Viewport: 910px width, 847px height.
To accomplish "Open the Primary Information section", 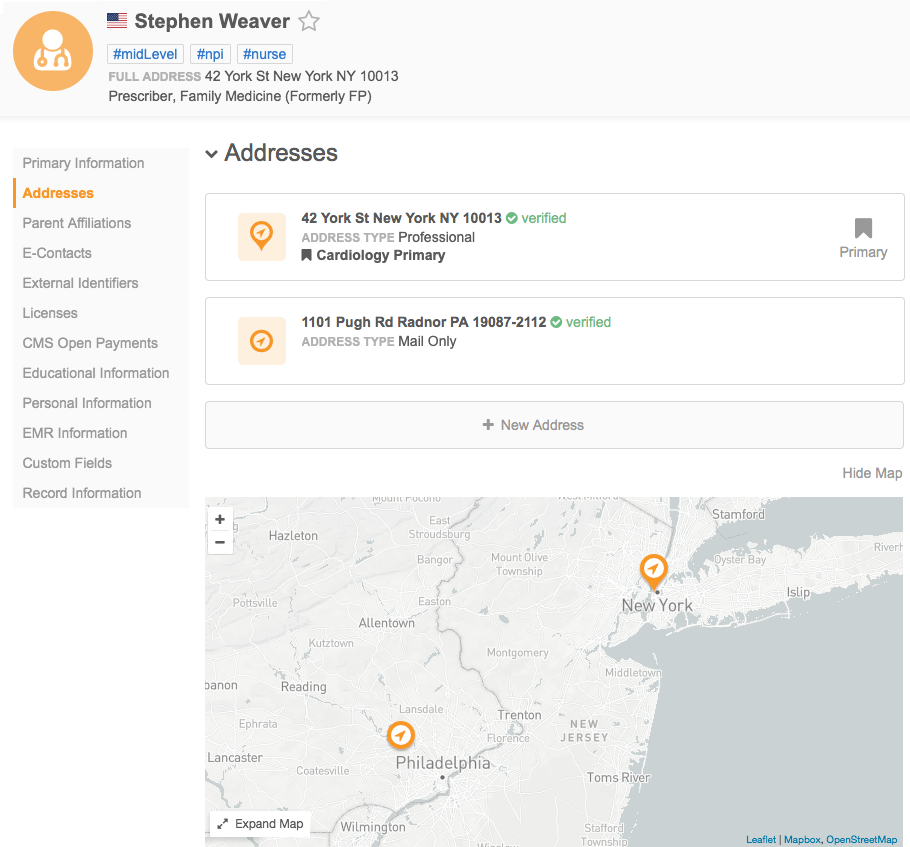I will 84,163.
